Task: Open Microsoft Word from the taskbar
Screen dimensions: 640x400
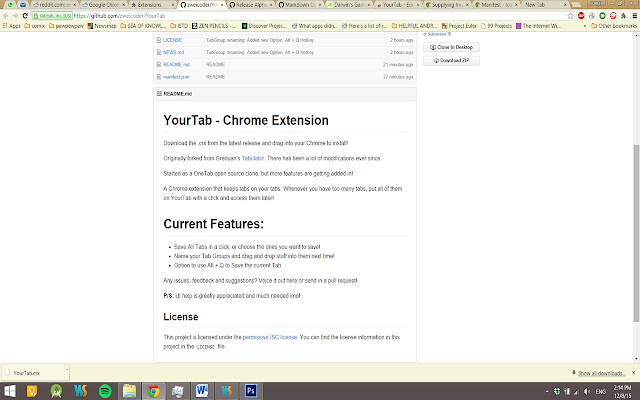Action: coord(202,391)
